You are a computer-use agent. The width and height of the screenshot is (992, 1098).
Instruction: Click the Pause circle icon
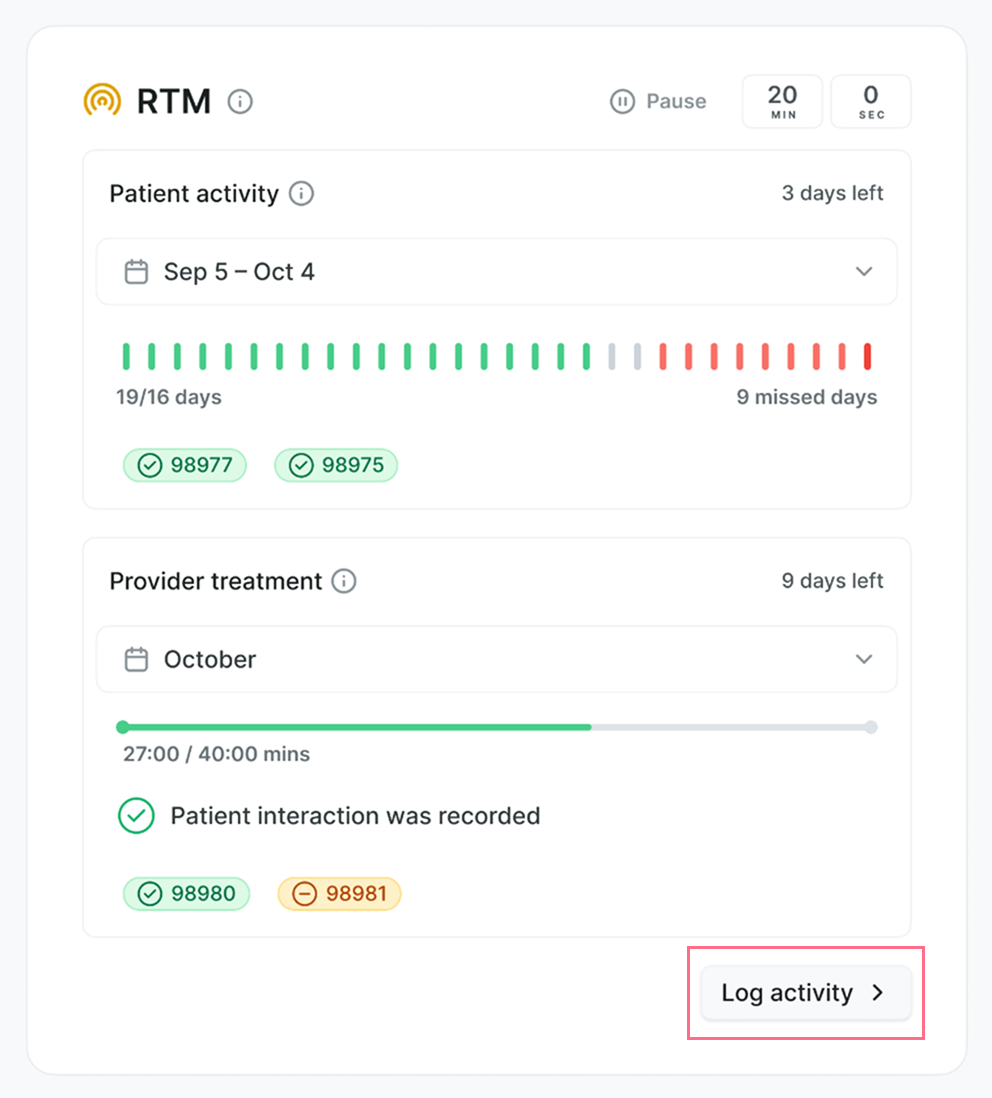tap(622, 101)
